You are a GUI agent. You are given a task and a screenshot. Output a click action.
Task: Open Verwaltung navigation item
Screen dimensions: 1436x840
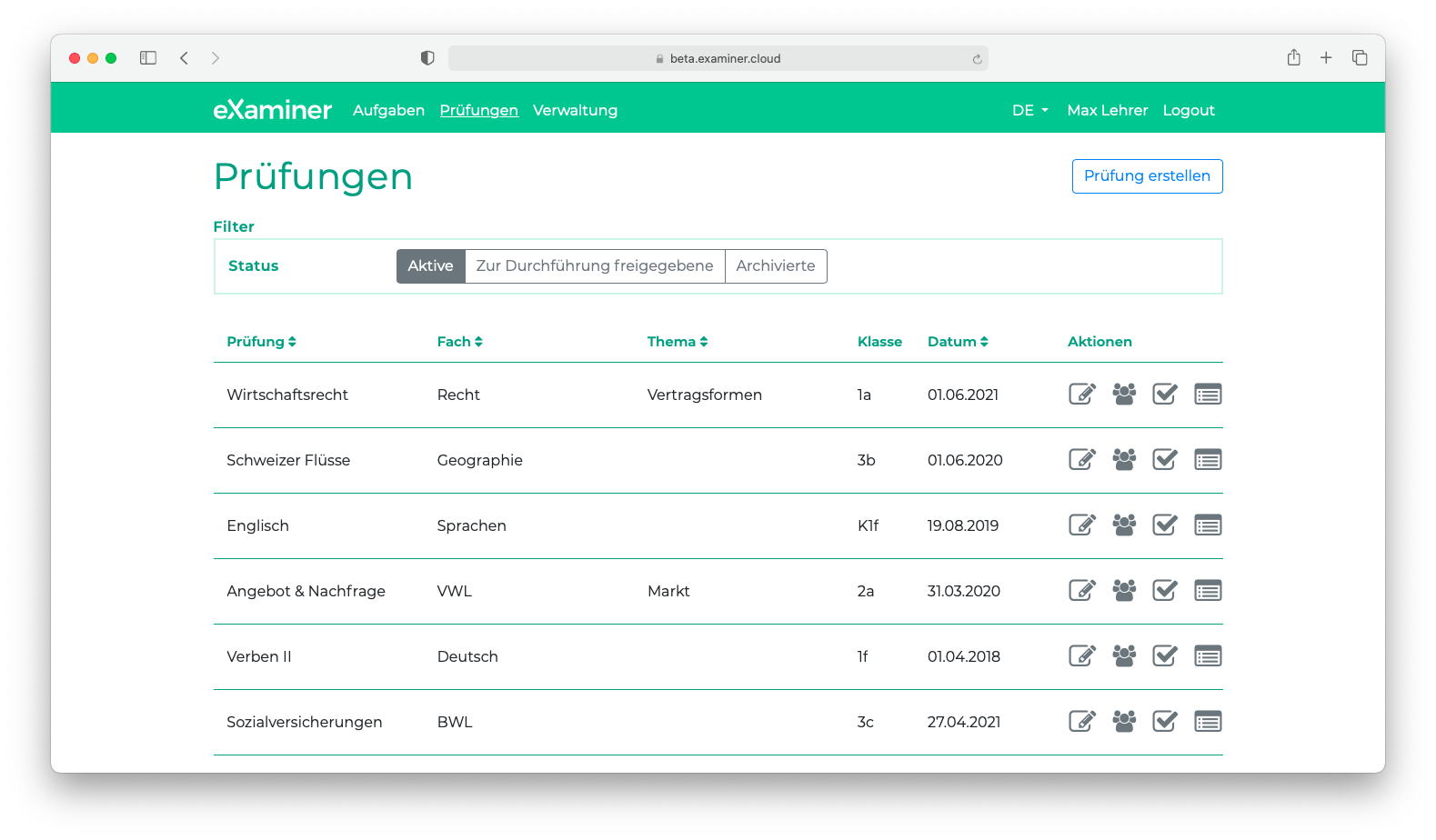(x=575, y=110)
